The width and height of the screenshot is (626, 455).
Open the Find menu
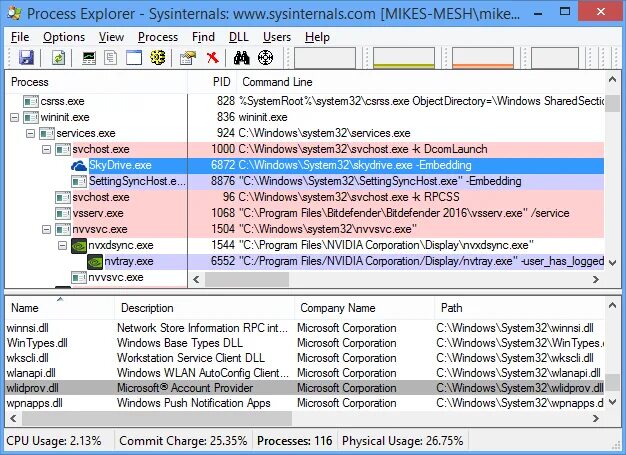click(x=203, y=37)
